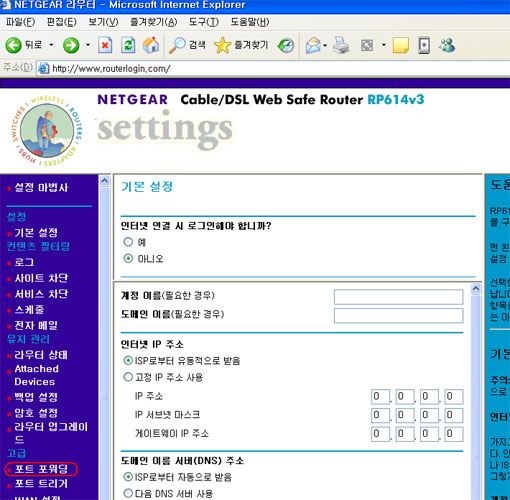
Task: Click the URL address bar field
Action: (x=273, y=69)
